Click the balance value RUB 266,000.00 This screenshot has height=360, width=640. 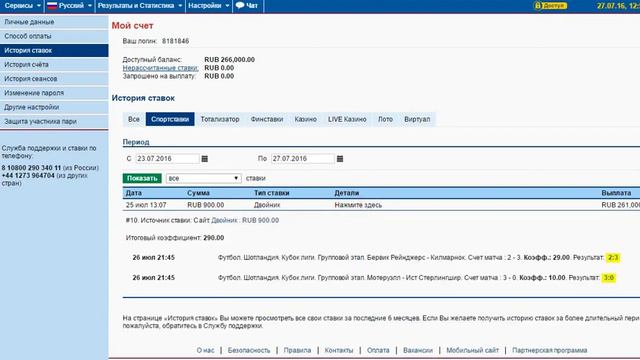[x=229, y=60]
